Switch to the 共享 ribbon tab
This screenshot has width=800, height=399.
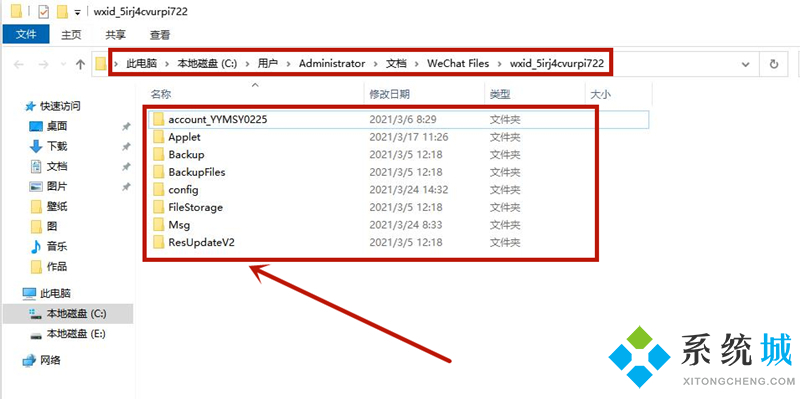(115, 35)
